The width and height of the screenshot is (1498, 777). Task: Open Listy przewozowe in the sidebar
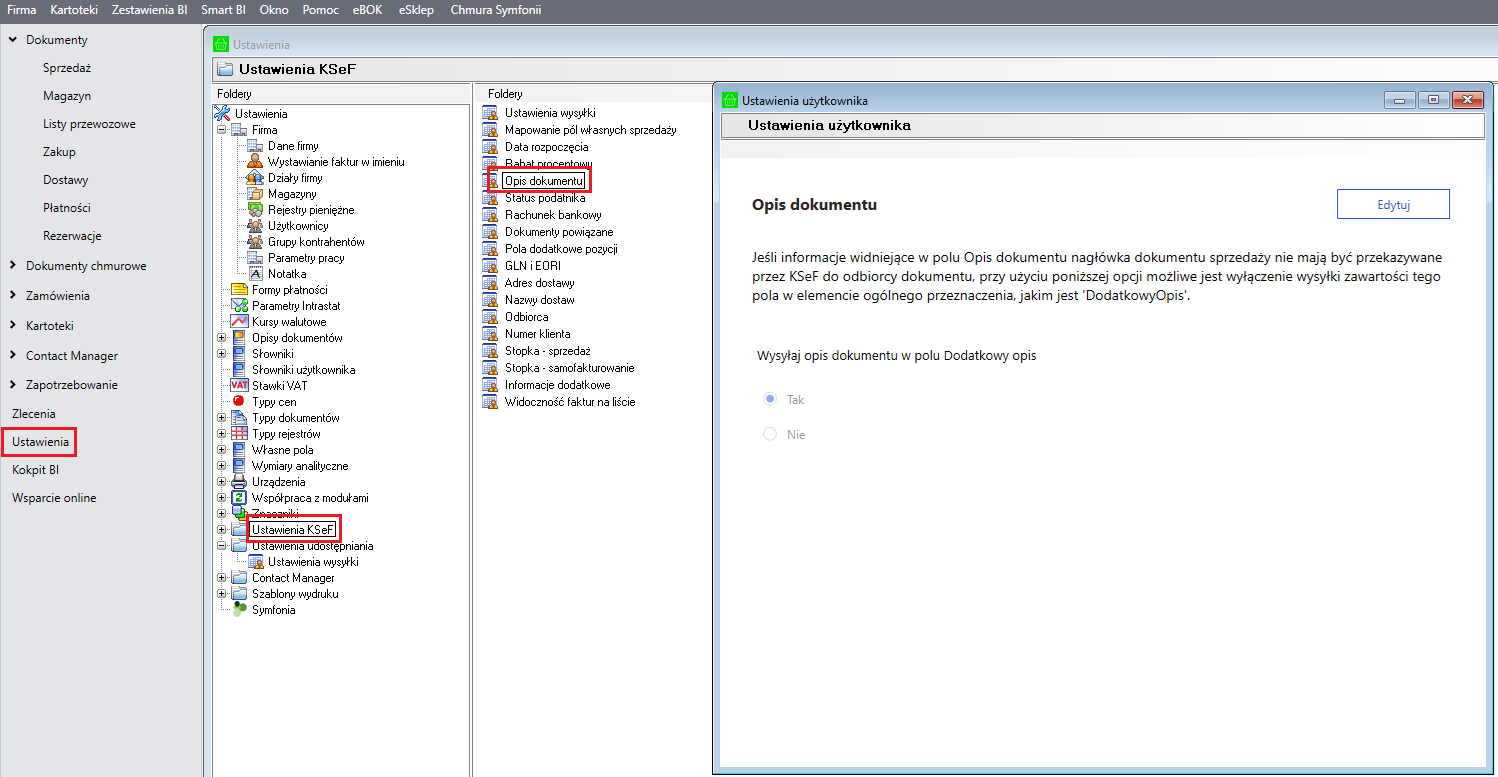click(89, 124)
